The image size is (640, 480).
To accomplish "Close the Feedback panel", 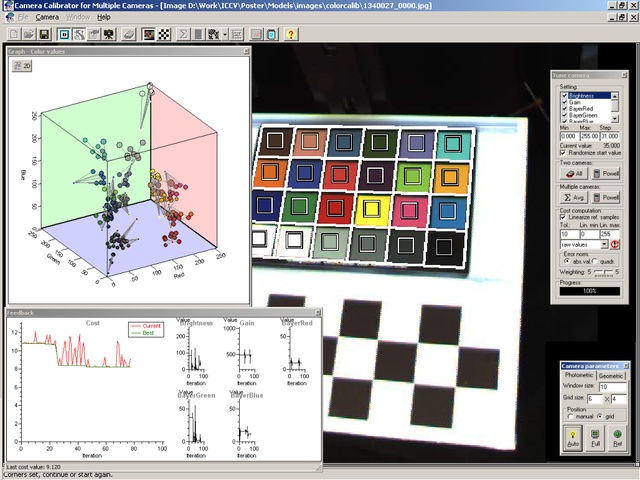I will (318, 313).
